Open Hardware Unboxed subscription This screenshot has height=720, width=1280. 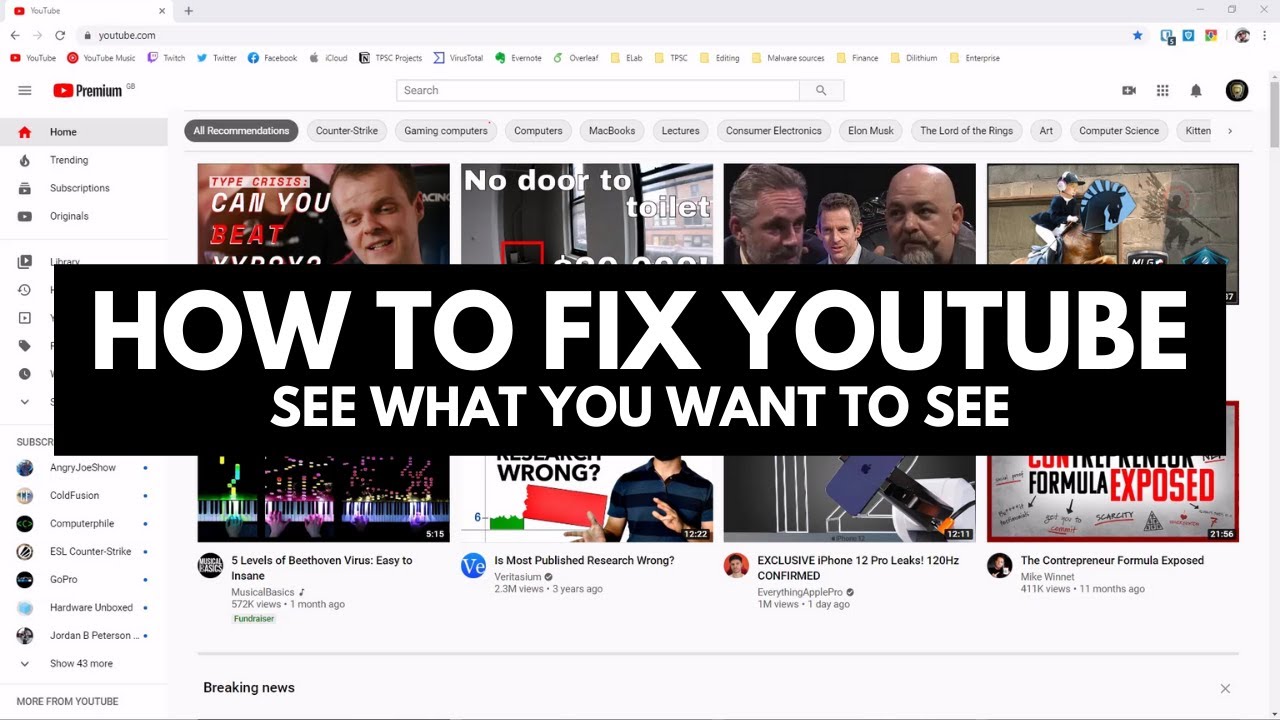click(x=84, y=608)
